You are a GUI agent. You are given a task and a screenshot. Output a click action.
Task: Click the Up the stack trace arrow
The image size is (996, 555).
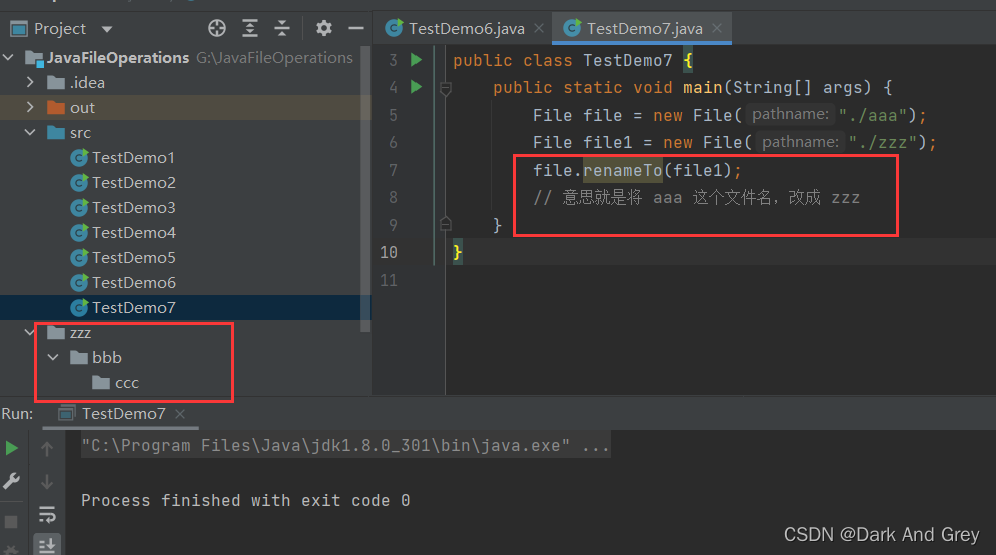[x=47, y=449]
